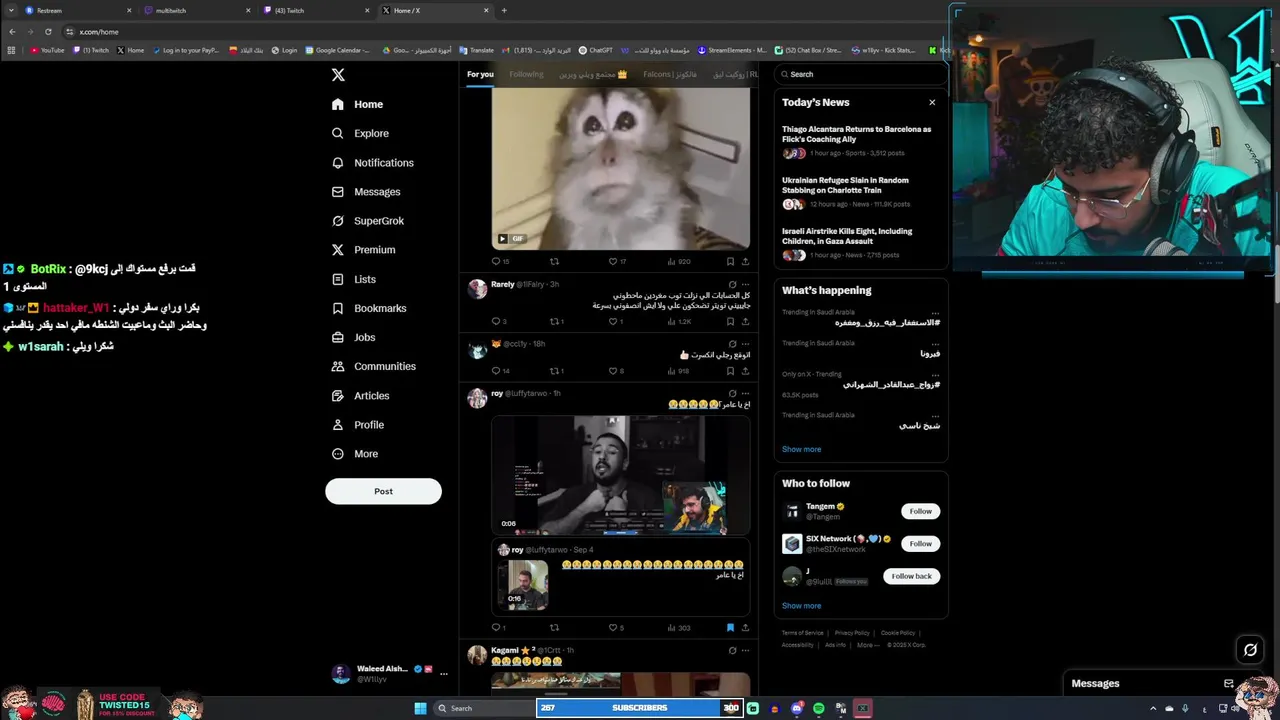Image resolution: width=1280 pixels, height=720 pixels.
Task: Like Rarely's post
Action: (615, 321)
